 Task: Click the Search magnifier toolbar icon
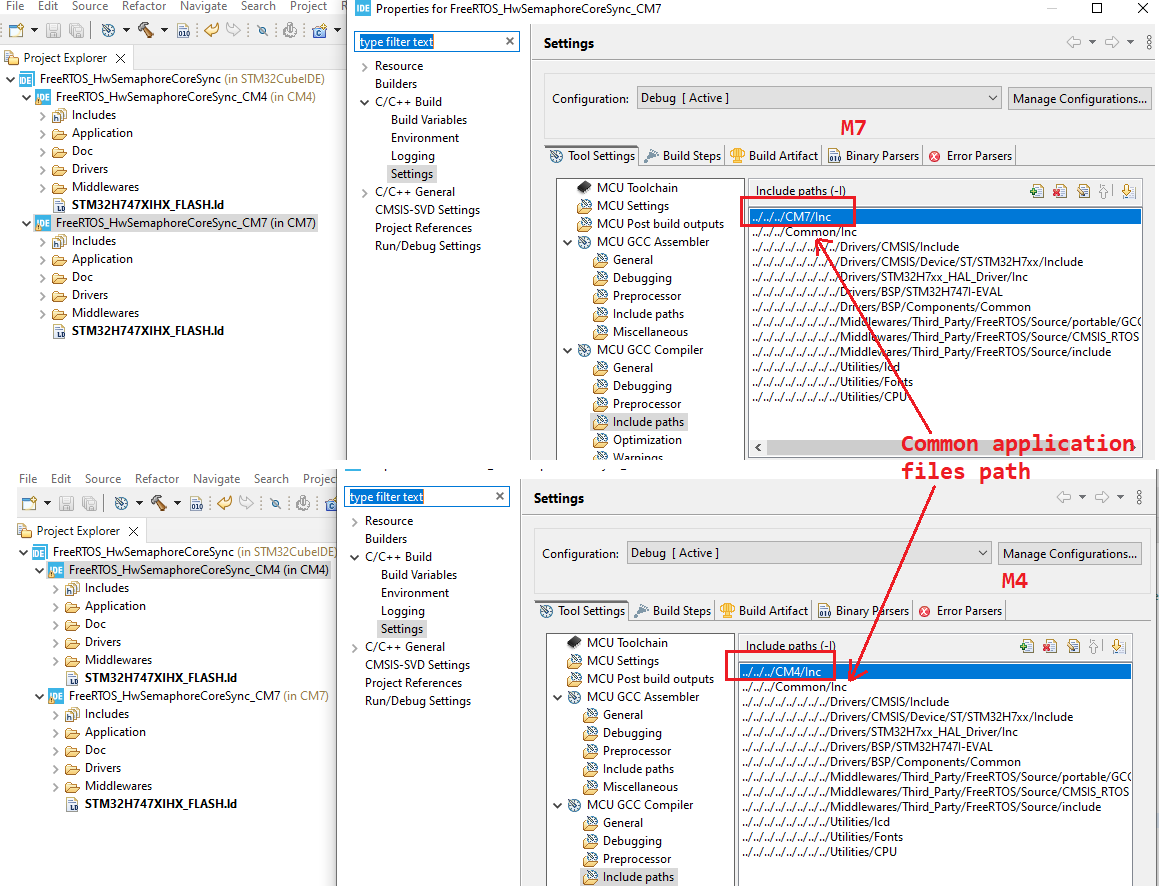262,30
